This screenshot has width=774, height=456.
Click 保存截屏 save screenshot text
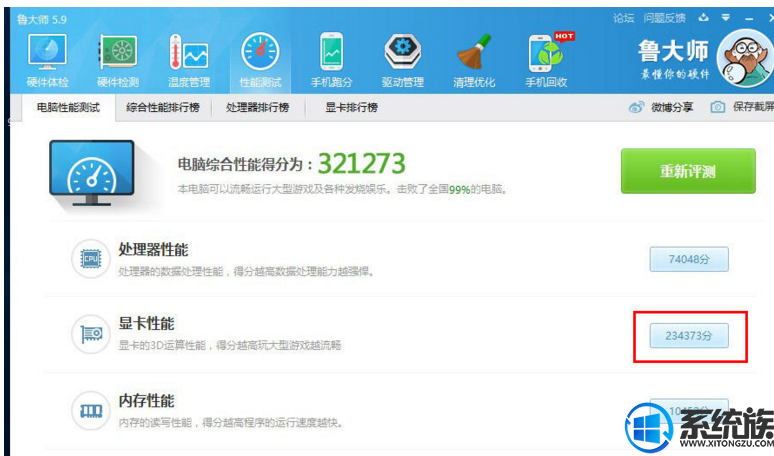pyautogui.click(x=753, y=107)
